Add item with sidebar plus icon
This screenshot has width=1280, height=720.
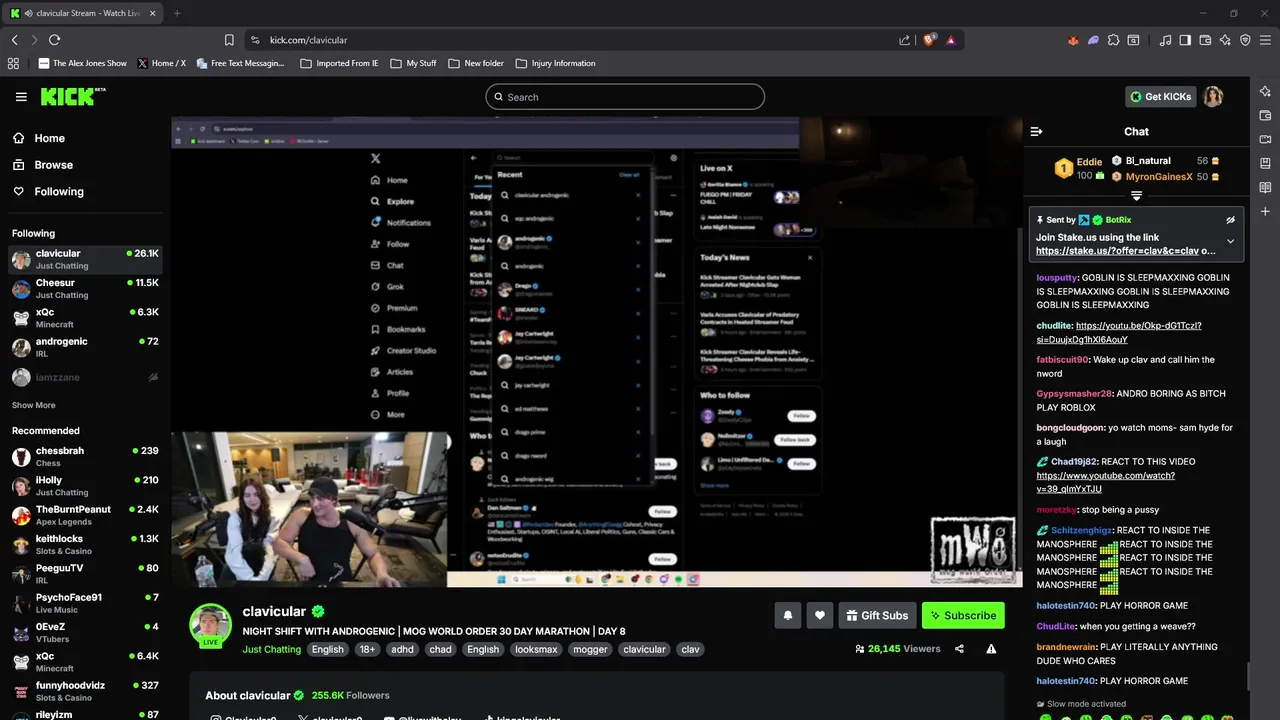1265,211
